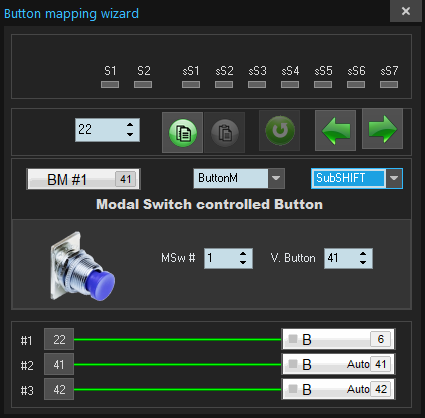
Task: Click the green copy mapping icon
Action: click(183, 133)
